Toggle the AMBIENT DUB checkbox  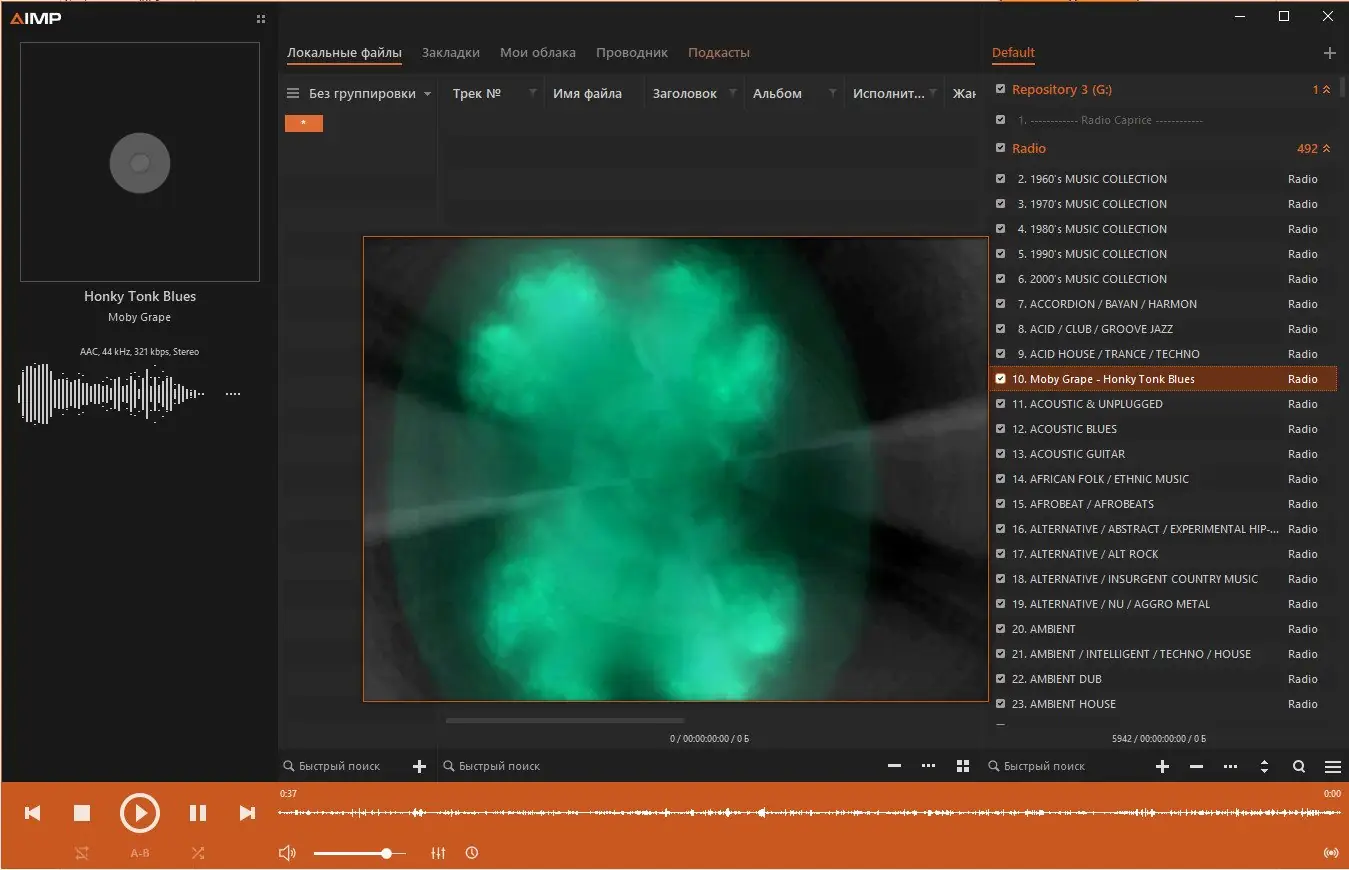1000,679
